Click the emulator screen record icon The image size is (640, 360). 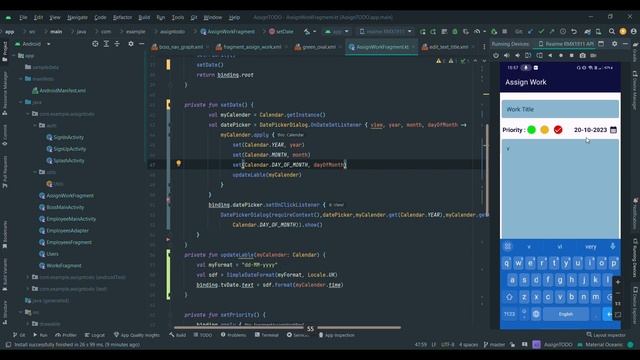[x=593, y=55]
